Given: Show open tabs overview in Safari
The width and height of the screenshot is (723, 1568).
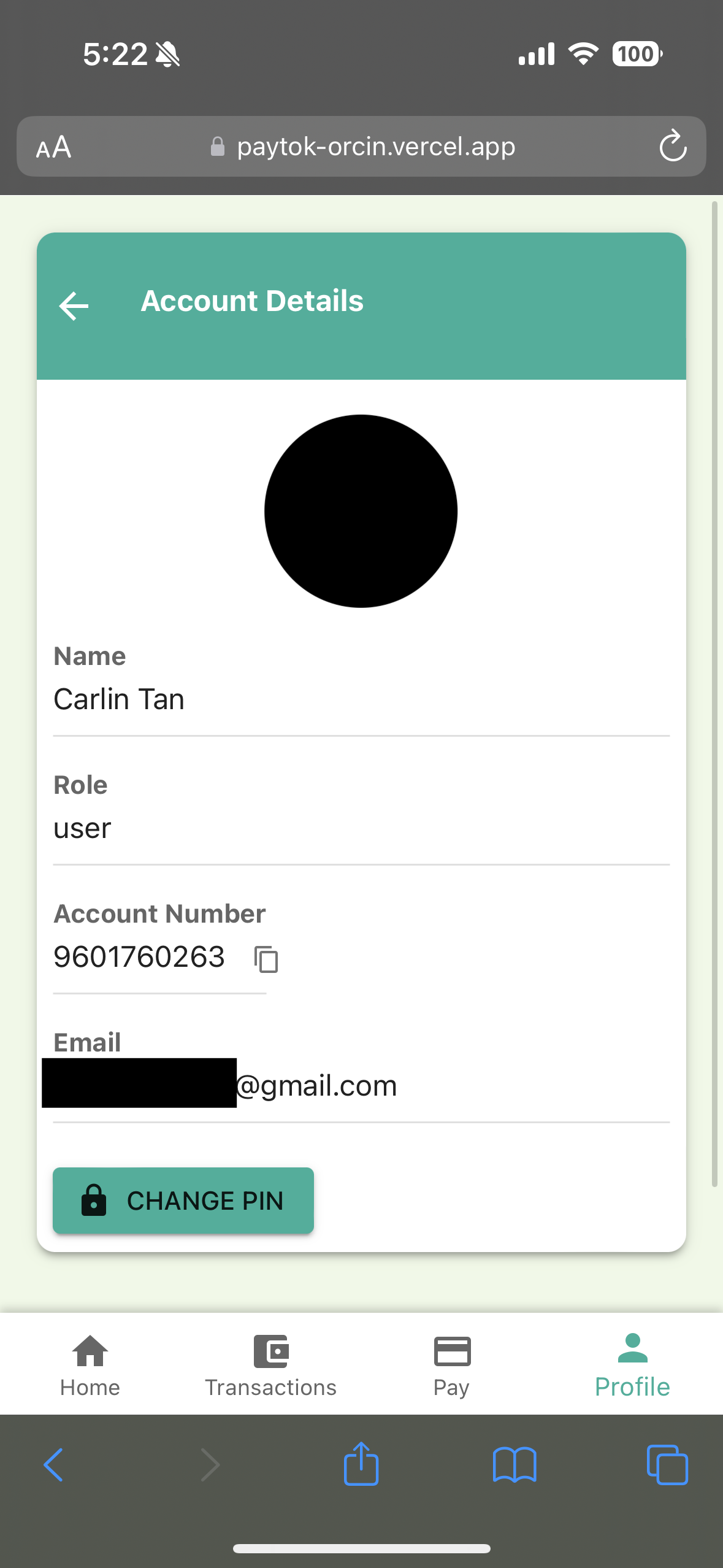Looking at the screenshot, I should (x=667, y=1465).
